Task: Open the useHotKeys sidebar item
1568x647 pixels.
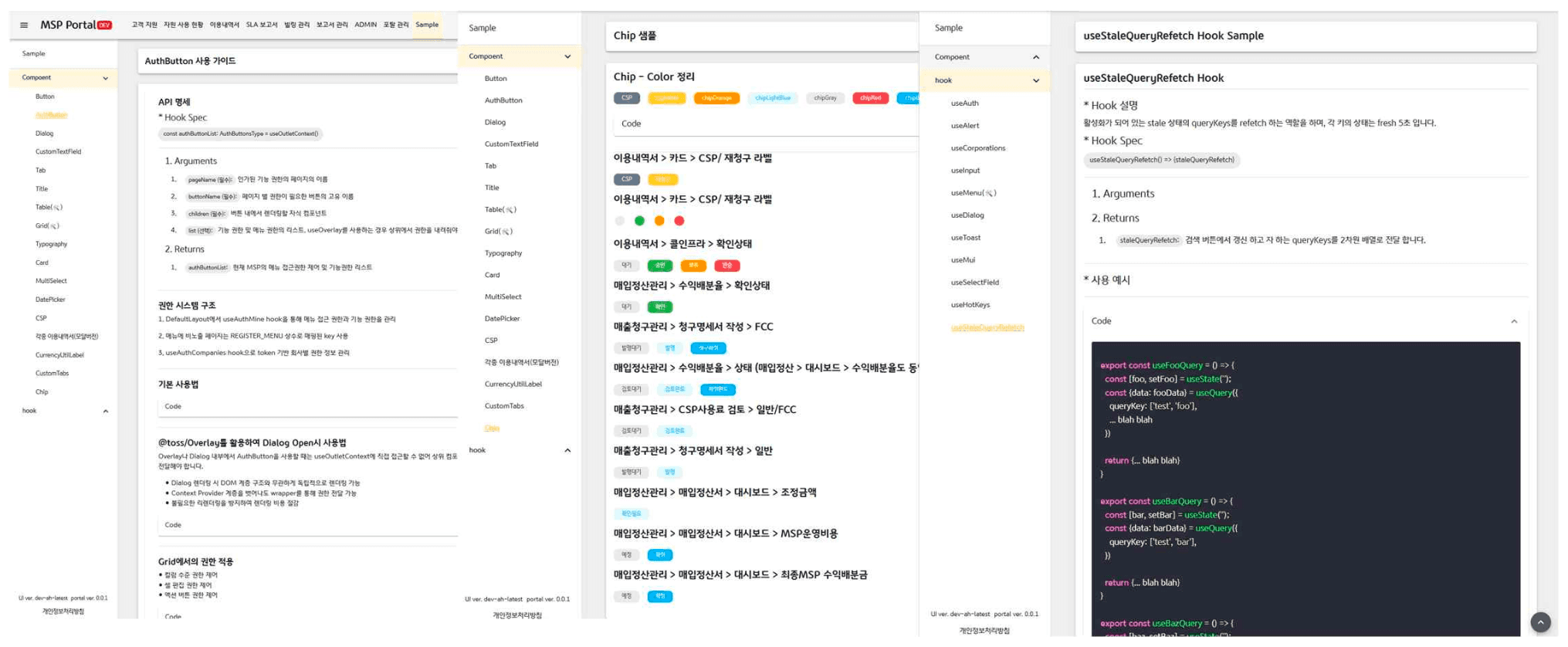Action: click(970, 305)
